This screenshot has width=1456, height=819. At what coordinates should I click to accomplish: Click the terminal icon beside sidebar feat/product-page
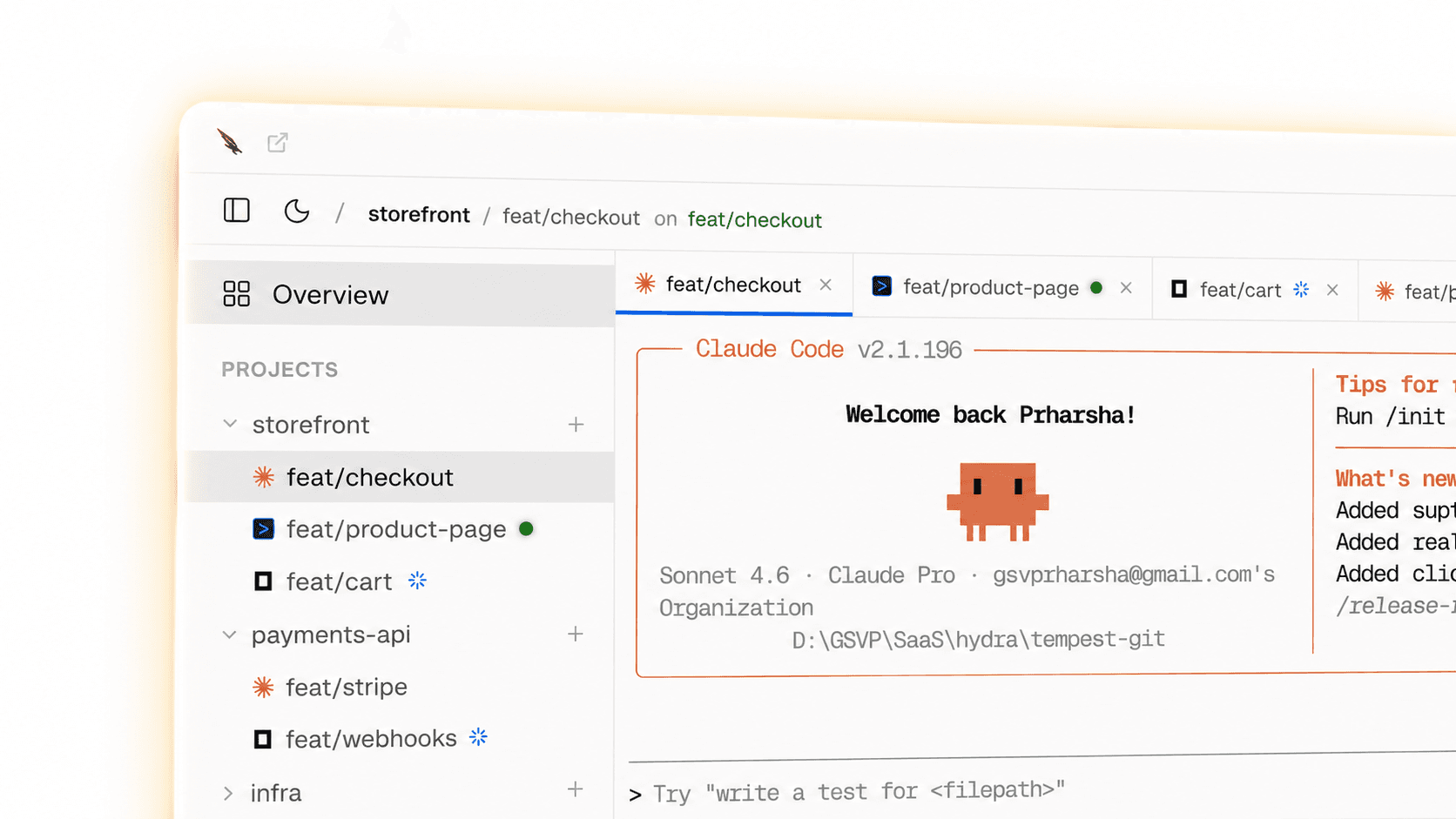click(263, 529)
